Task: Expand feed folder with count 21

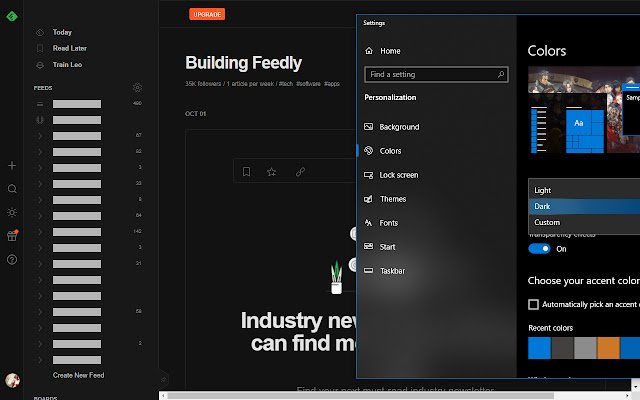Action: click(x=40, y=264)
